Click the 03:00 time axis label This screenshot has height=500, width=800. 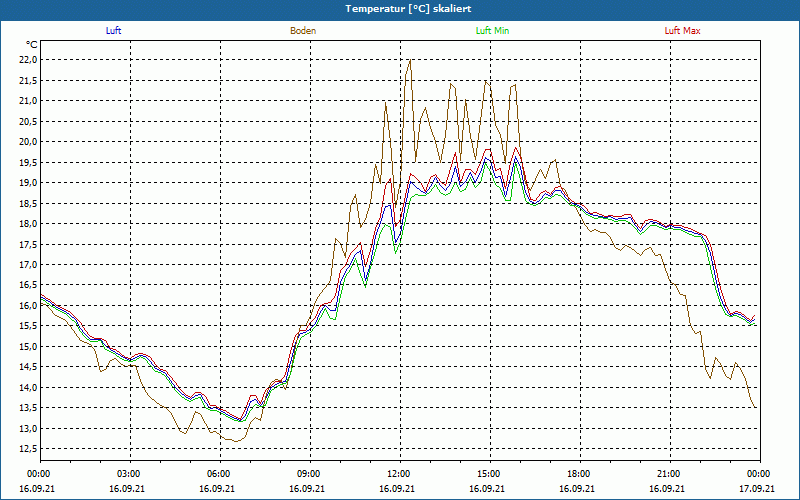(x=128, y=474)
